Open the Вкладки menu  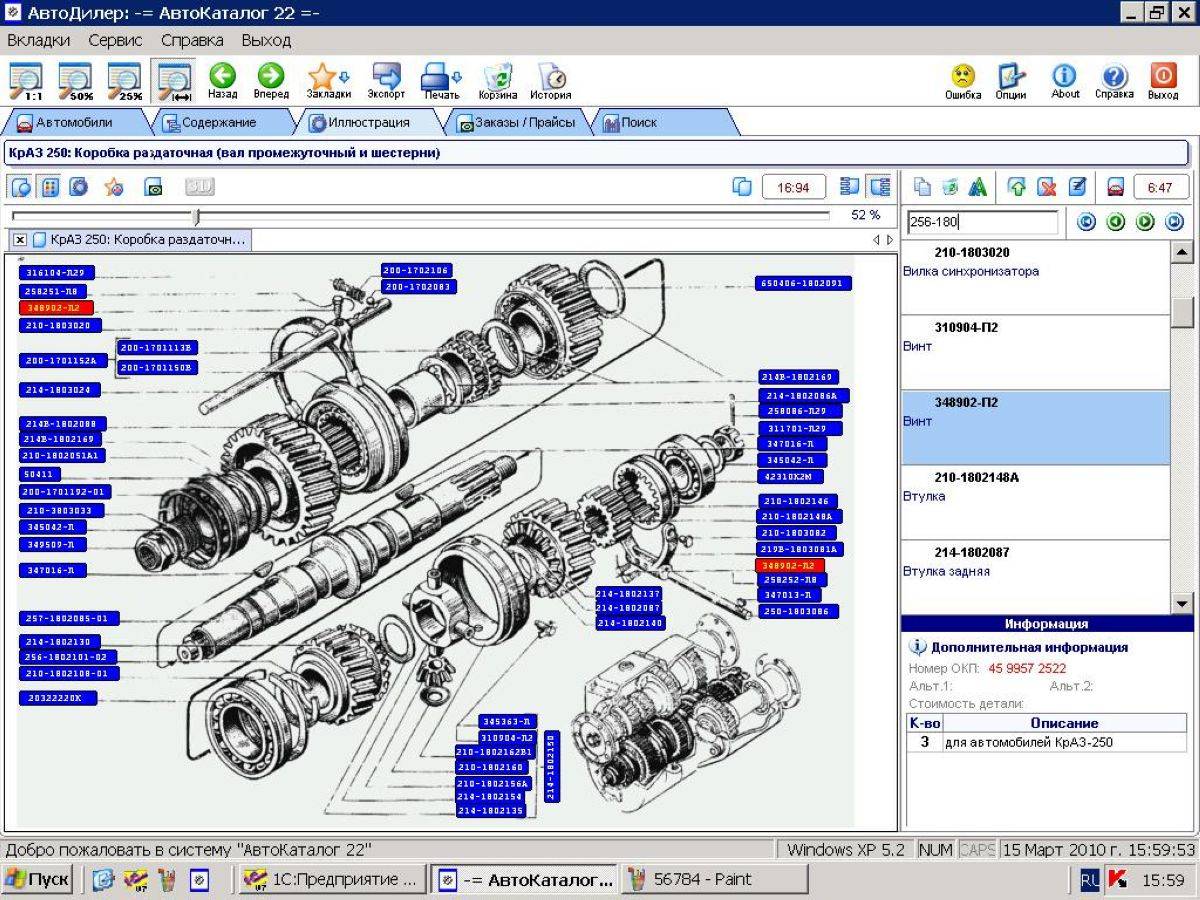click(39, 41)
